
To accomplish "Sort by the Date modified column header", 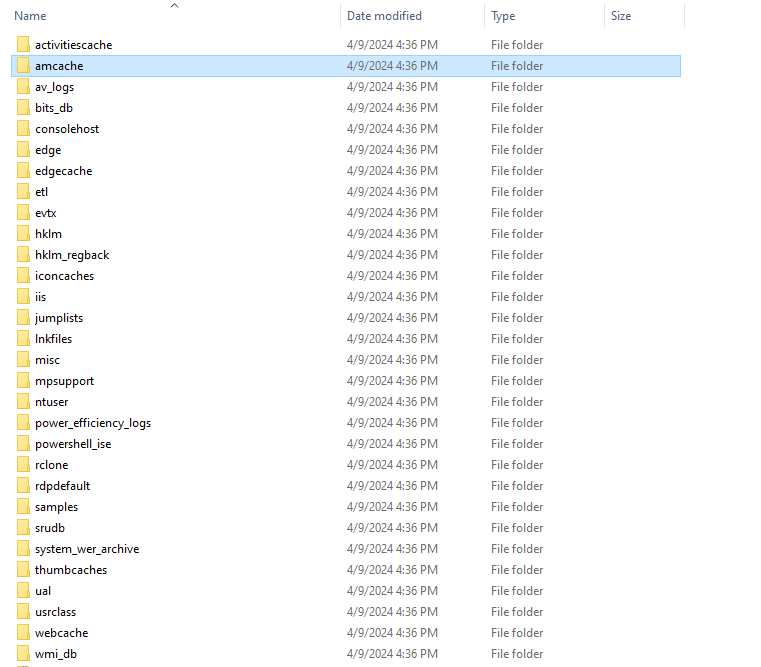I will coord(384,16).
